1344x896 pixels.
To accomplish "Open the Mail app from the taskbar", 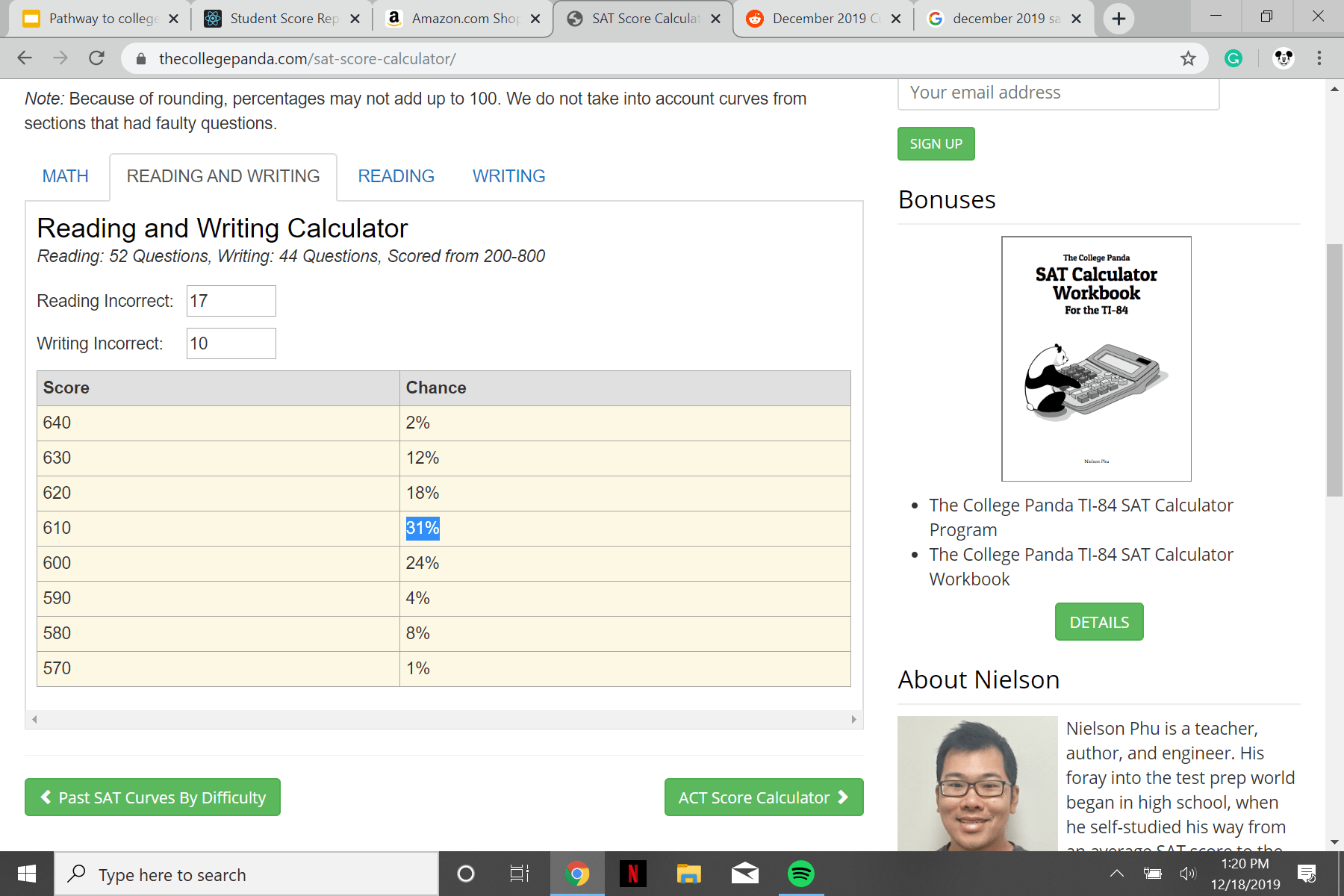I will click(744, 874).
